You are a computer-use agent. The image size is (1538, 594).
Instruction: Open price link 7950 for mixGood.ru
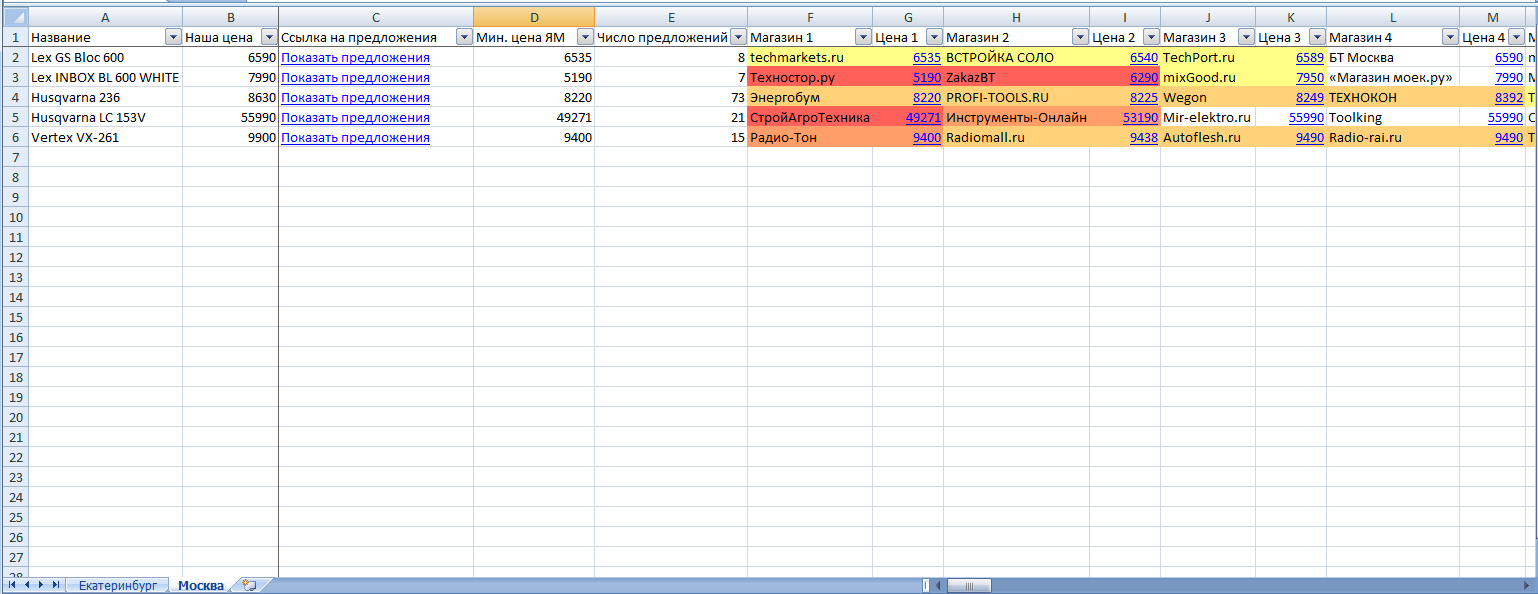click(1310, 77)
